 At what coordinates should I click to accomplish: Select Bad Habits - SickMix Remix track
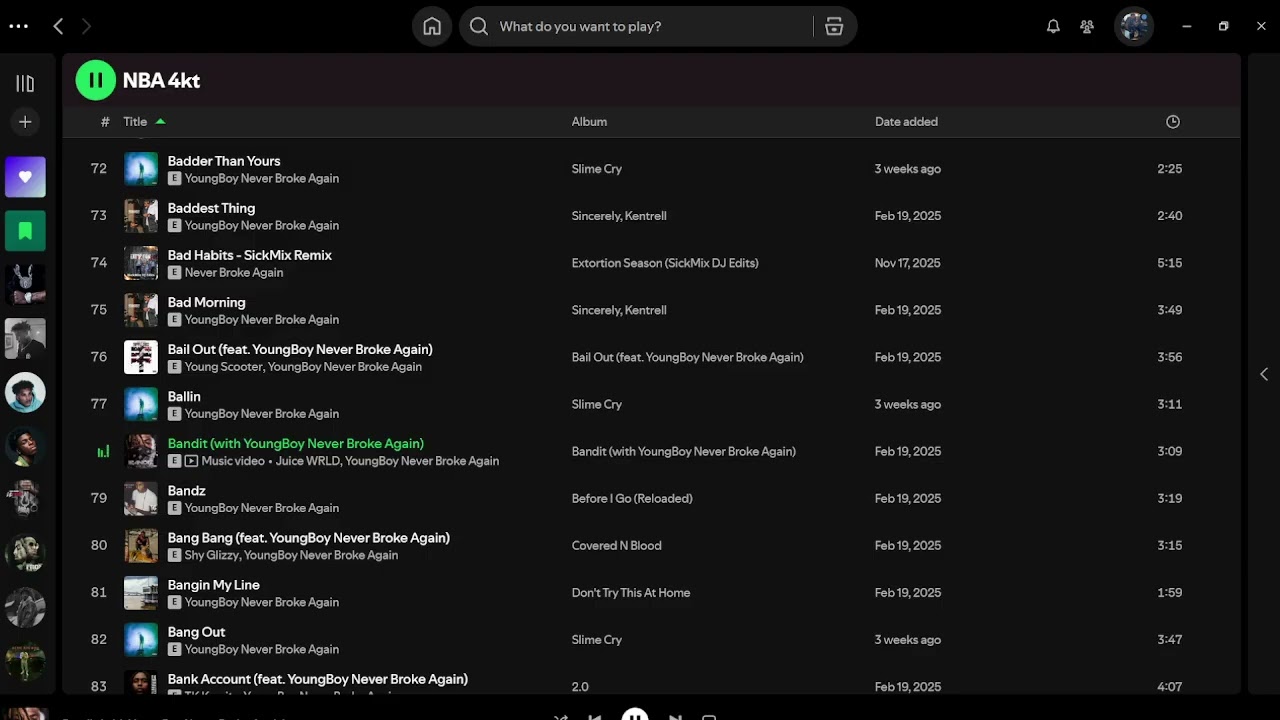(x=250, y=255)
